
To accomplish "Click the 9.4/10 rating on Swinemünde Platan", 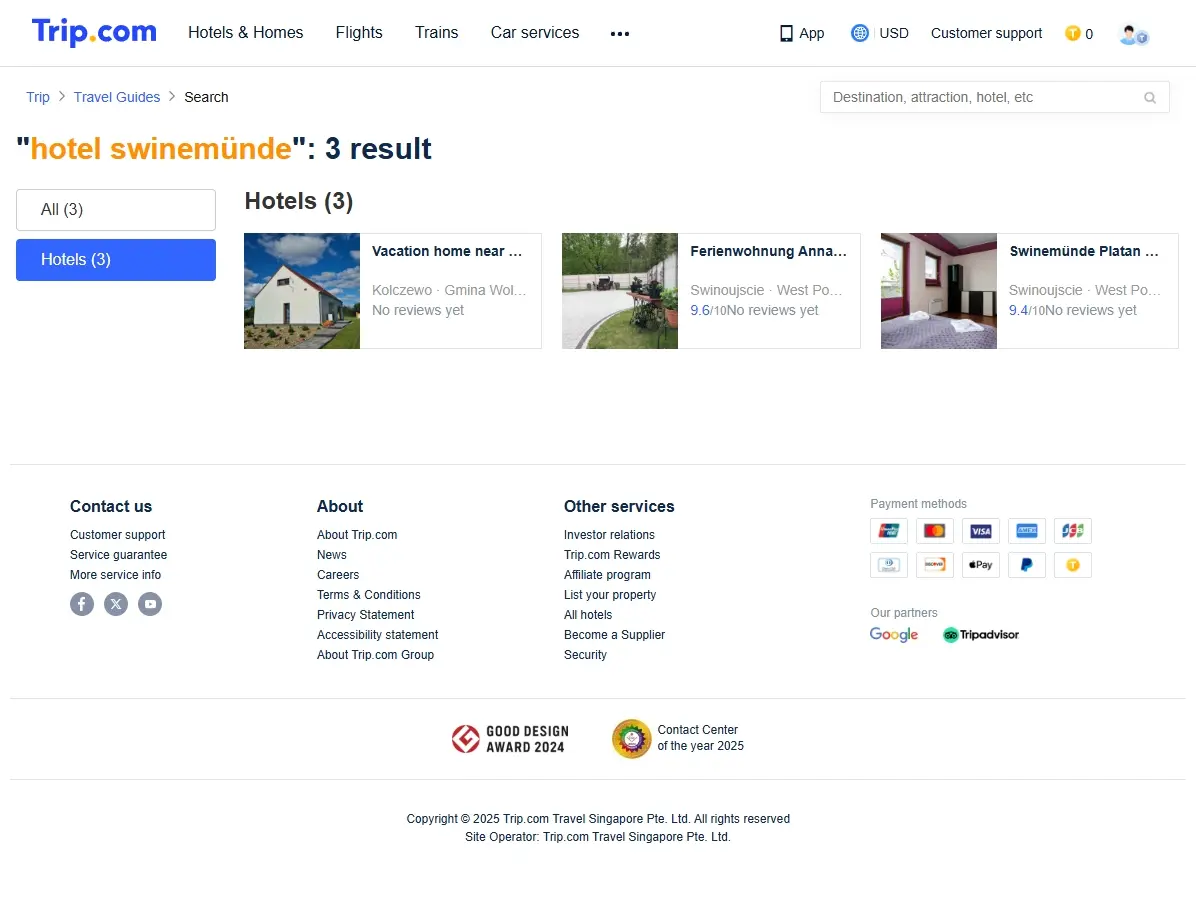I will click(1027, 311).
